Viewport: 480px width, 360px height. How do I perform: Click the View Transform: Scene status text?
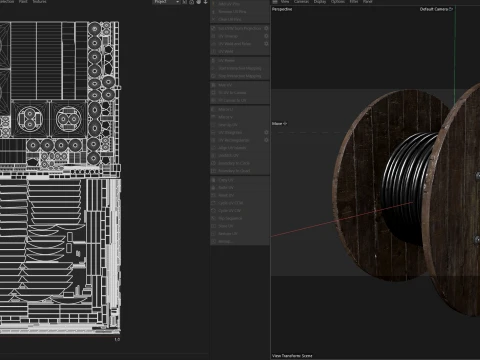(x=292, y=356)
